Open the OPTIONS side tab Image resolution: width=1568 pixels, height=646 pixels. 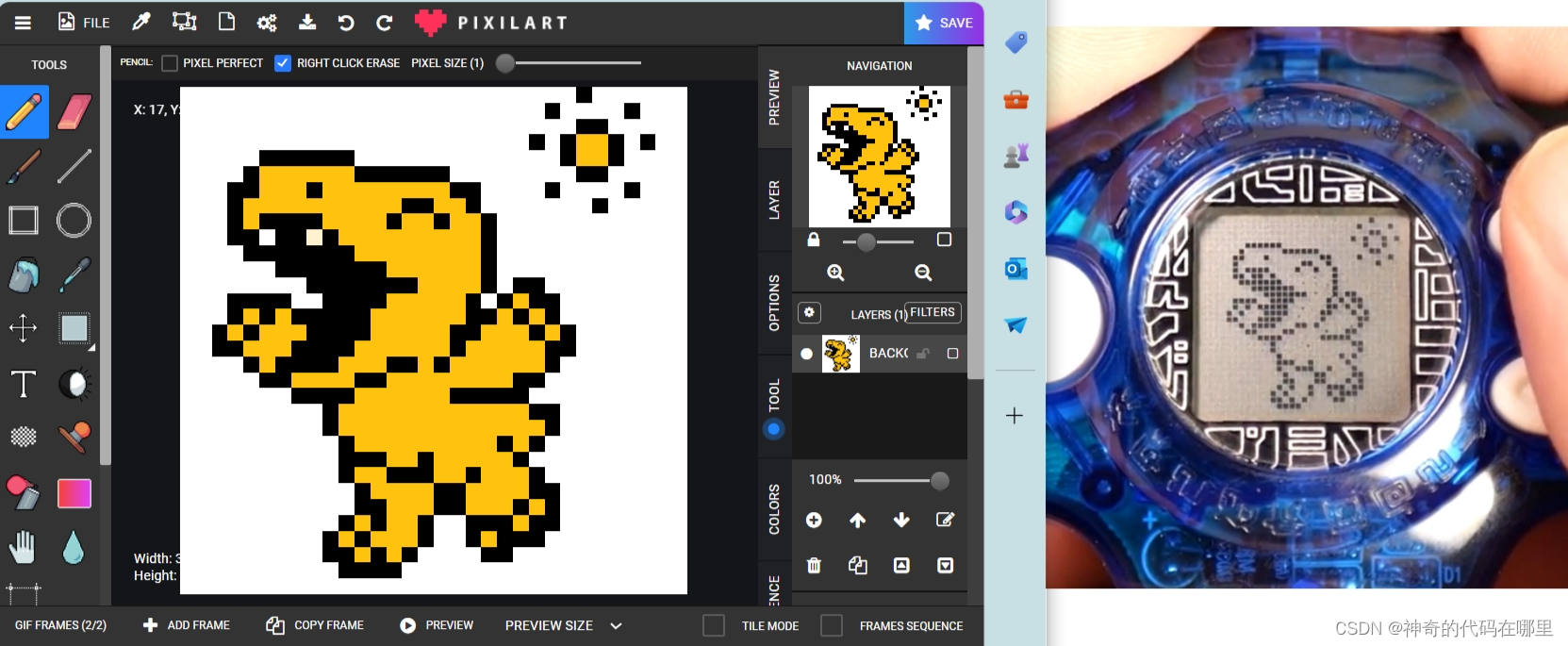click(x=774, y=303)
